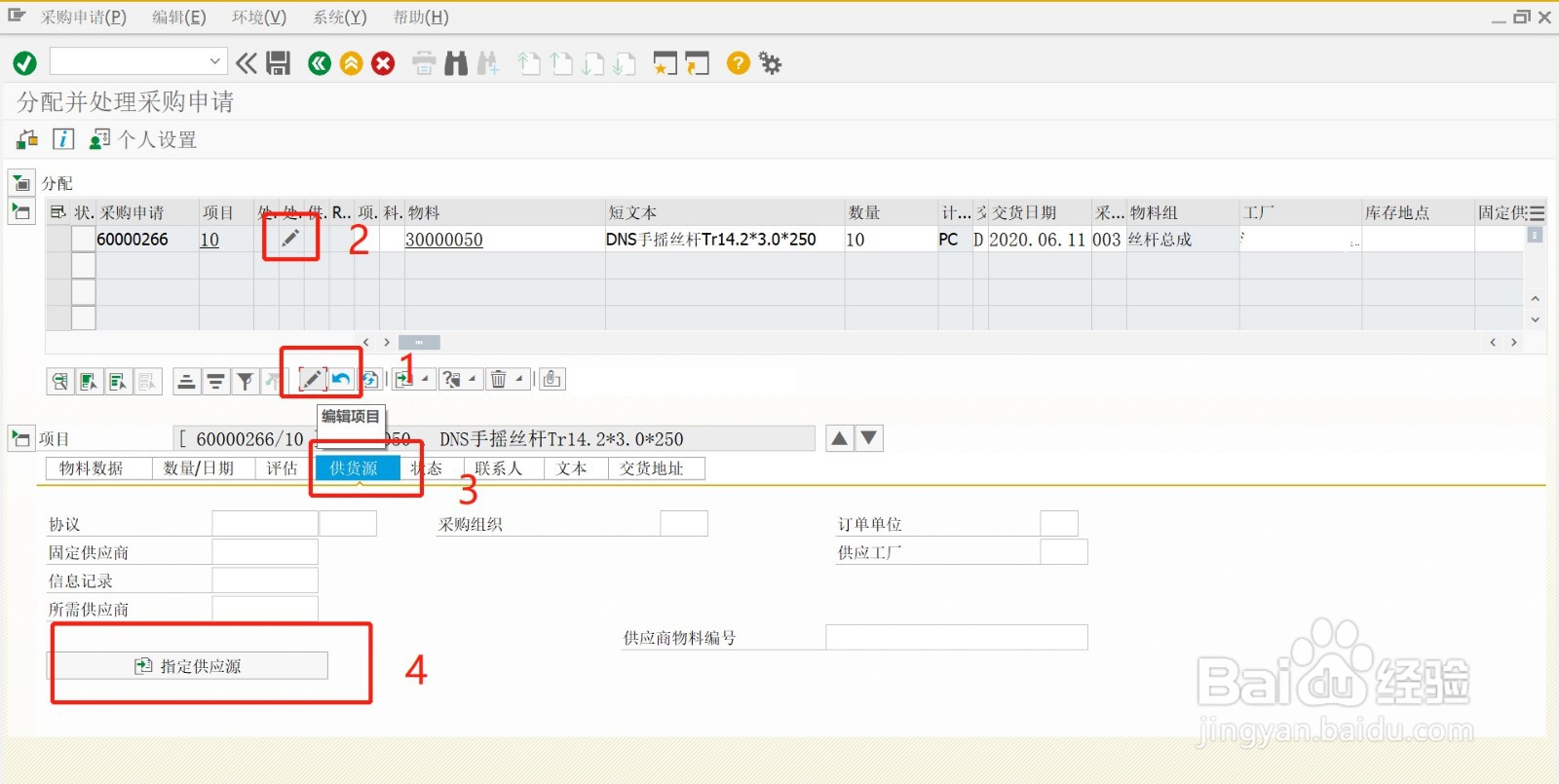Click the Find Next binoculars-plus icon
Viewport: 1559px width, 784px height.
coord(487,64)
